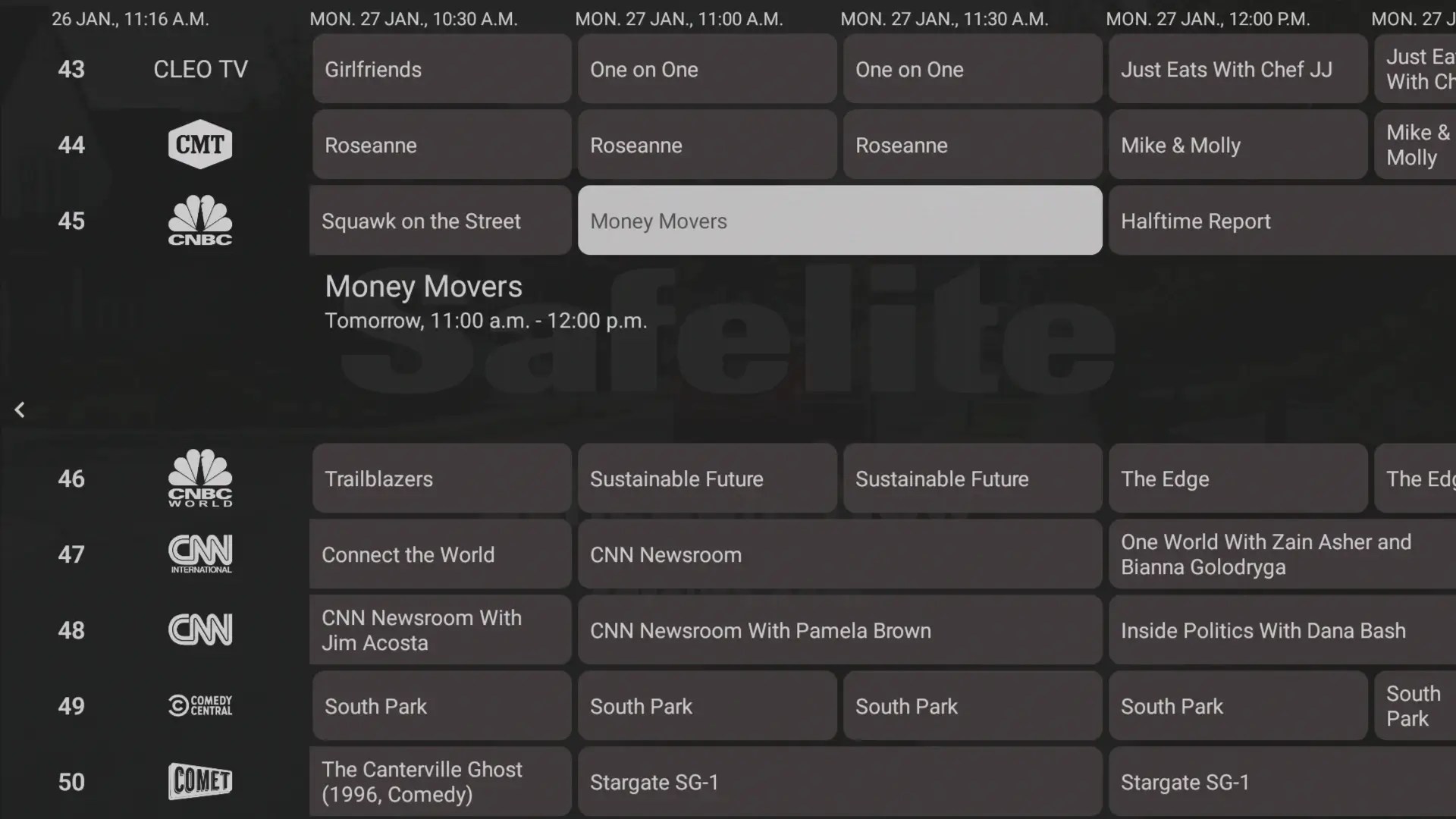Open CNN Newsroom With Jim Acosta
1456x819 pixels.
point(441,630)
